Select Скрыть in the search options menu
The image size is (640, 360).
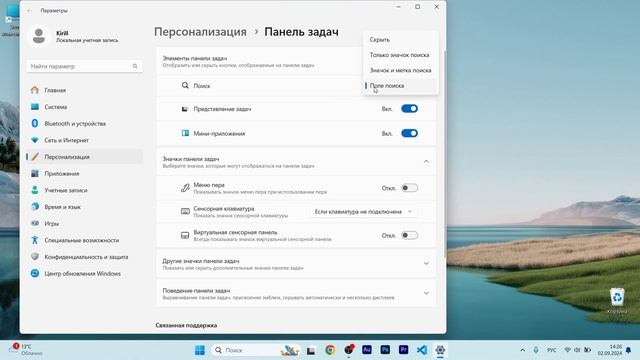click(400, 40)
